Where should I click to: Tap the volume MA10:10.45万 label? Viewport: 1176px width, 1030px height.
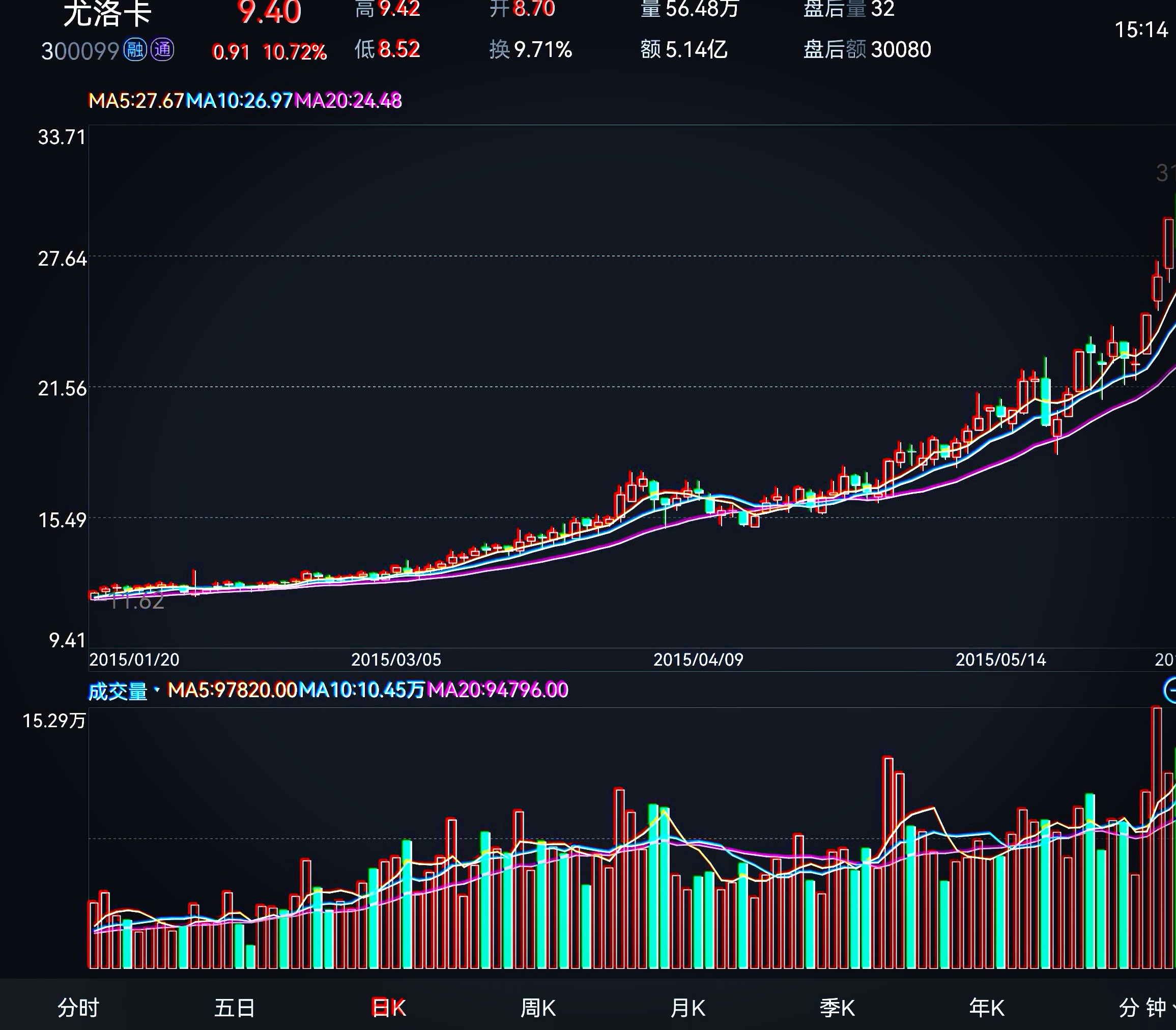[362, 690]
